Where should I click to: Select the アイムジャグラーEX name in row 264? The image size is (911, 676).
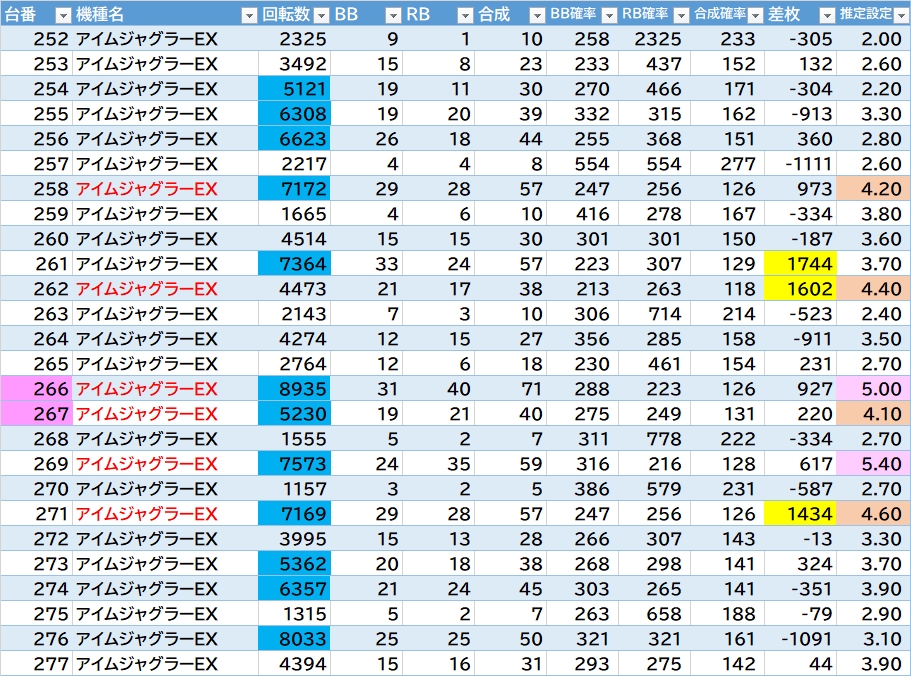(x=147, y=339)
